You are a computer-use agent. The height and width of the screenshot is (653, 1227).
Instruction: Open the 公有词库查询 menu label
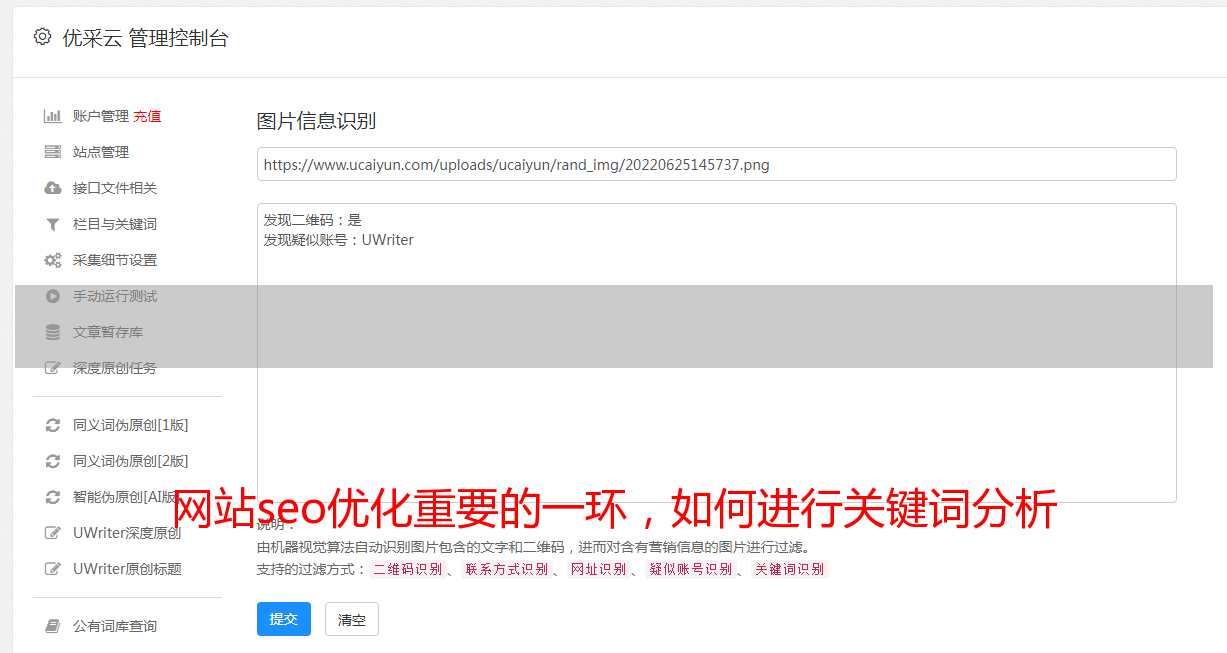pyautogui.click(x=115, y=626)
